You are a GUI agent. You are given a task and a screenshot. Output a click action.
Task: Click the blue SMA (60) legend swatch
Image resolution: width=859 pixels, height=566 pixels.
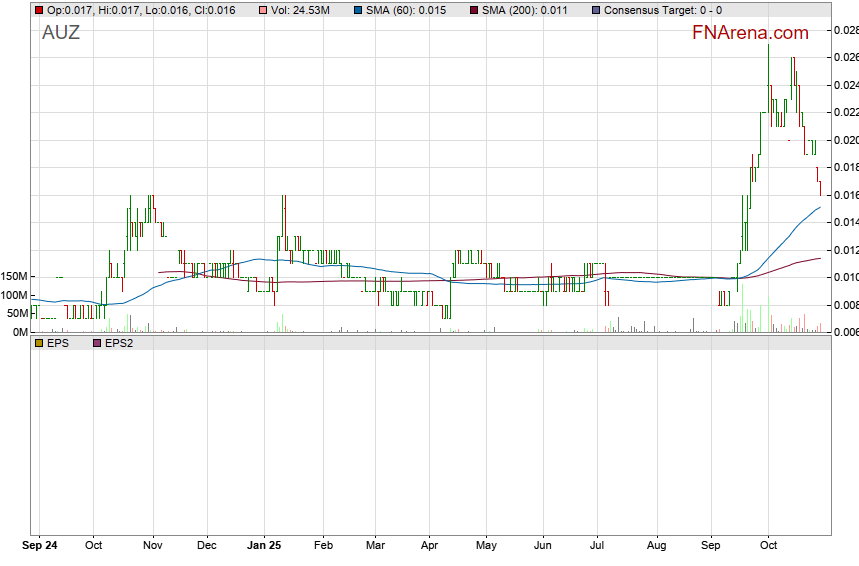(x=357, y=10)
